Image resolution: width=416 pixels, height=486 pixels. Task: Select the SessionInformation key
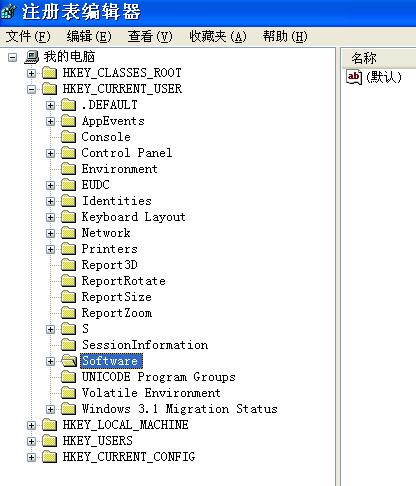[145, 345]
